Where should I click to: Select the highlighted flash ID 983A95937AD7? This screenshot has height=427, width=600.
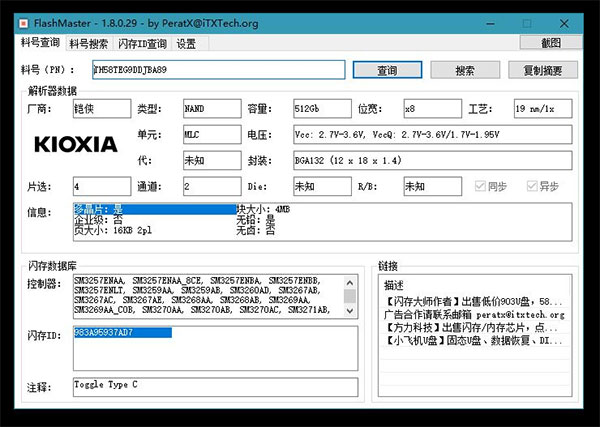coord(122,333)
